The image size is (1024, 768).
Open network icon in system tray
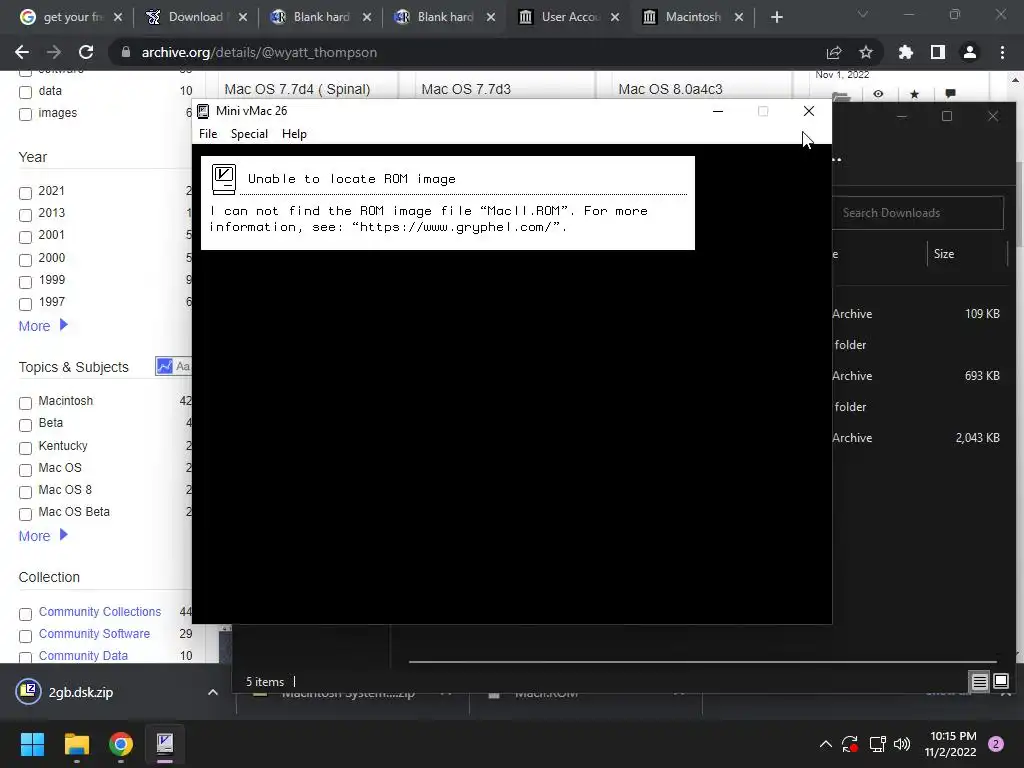point(877,744)
